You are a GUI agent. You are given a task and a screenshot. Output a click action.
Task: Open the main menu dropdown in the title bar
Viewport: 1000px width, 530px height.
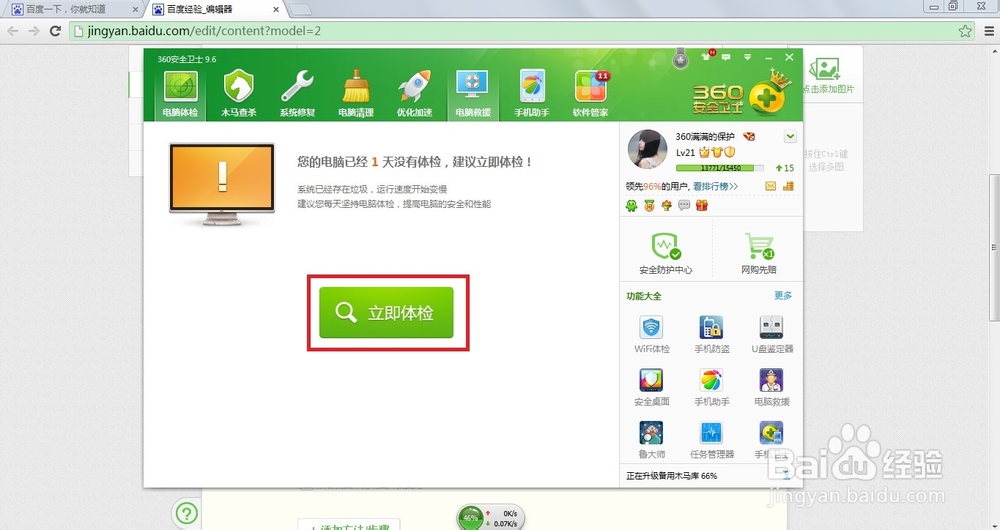(x=747, y=57)
